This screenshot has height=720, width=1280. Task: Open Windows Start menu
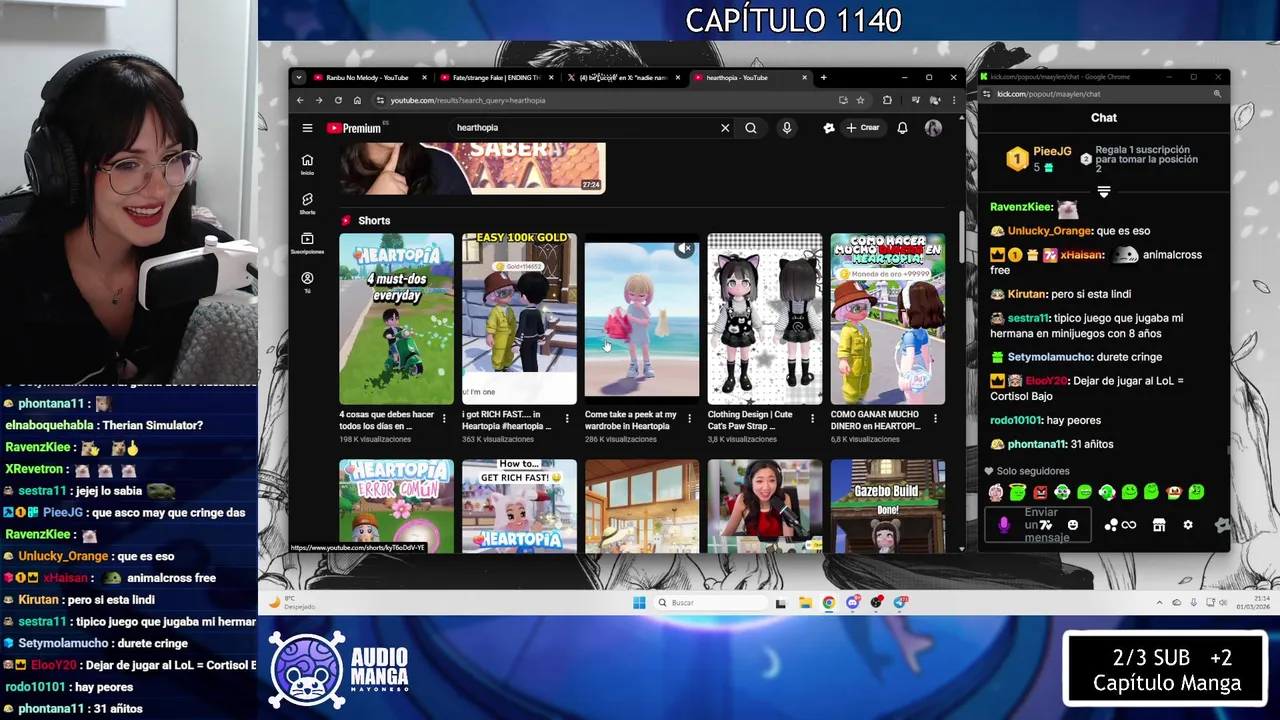639,602
